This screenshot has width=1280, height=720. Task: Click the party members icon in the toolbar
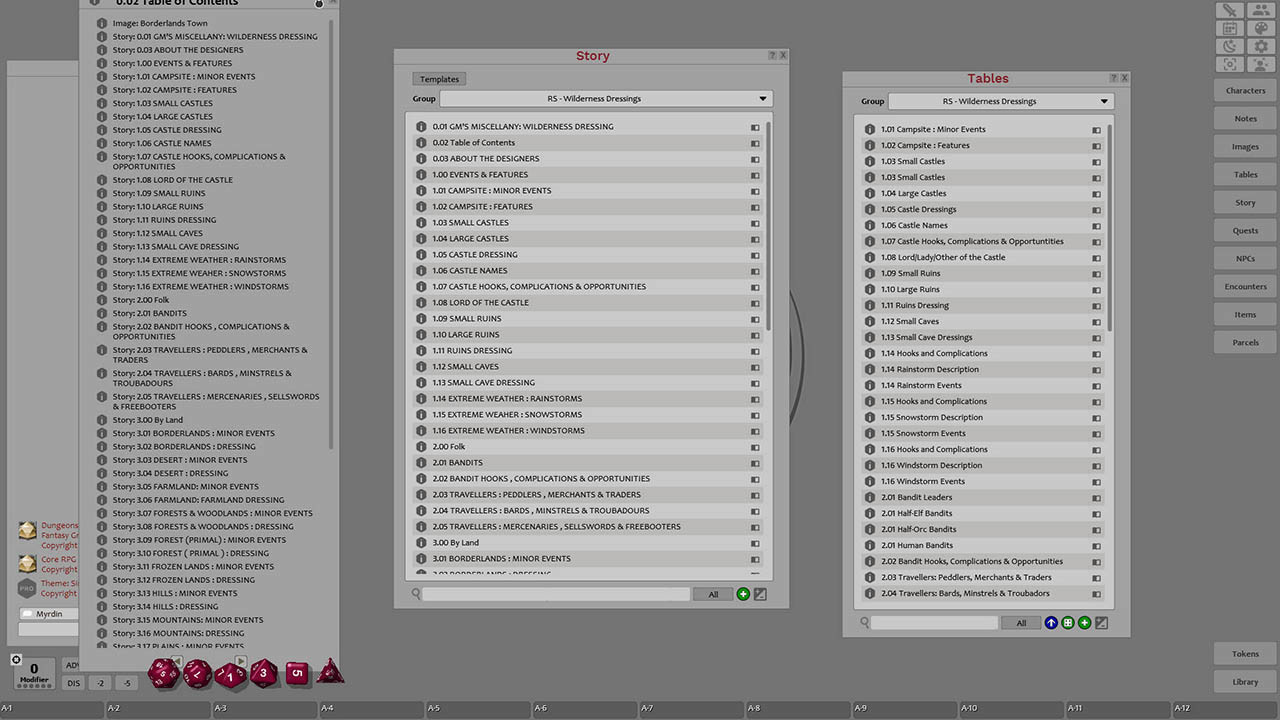coord(1260,11)
